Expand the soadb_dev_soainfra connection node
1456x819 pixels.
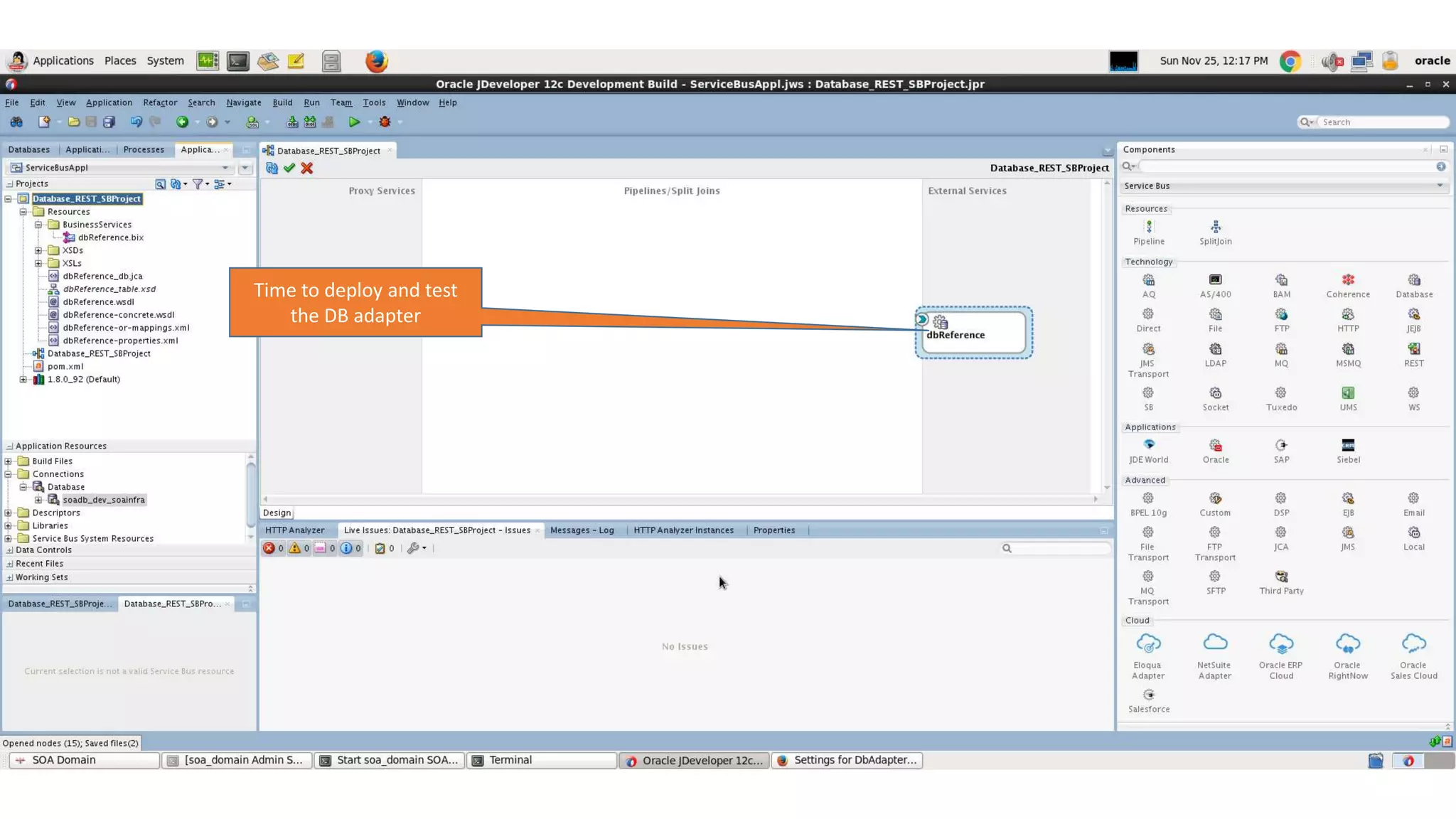38,500
